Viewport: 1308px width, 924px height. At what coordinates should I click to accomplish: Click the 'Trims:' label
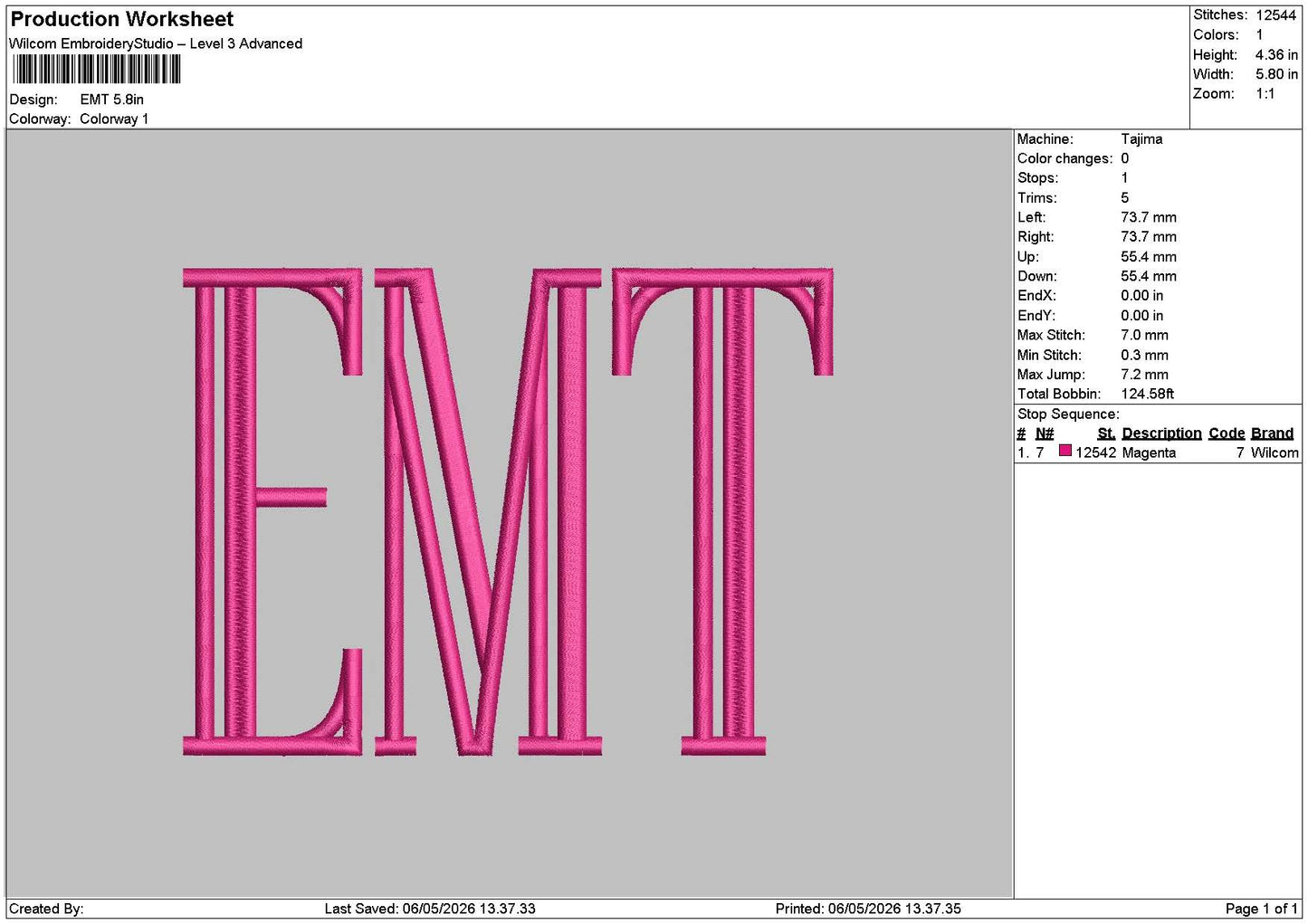click(1037, 198)
